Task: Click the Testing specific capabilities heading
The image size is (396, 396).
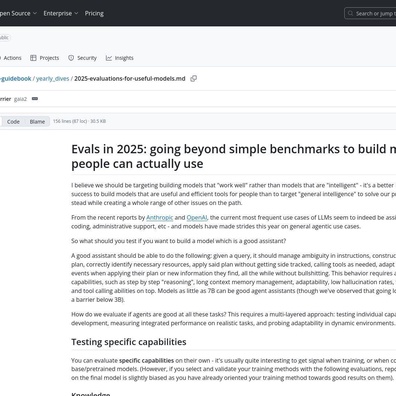Action: pyautogui.click(x=129, y=342)
